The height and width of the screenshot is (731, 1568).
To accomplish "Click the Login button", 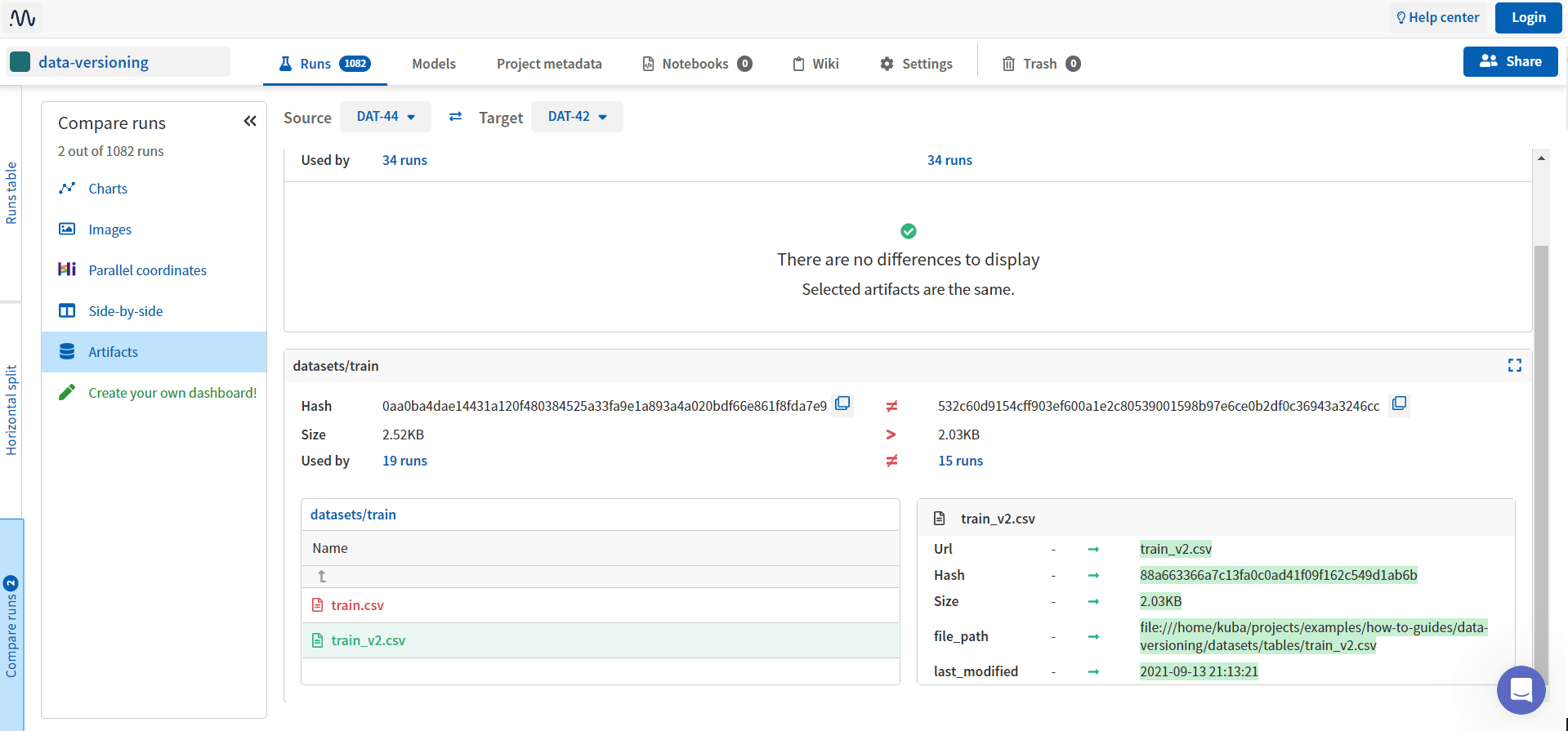I will pyautogui.click(x=1528, y=17).
